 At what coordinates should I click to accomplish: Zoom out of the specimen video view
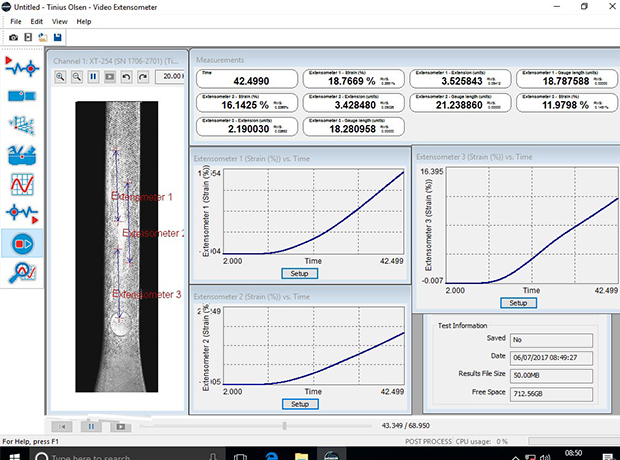click(78, 76)
